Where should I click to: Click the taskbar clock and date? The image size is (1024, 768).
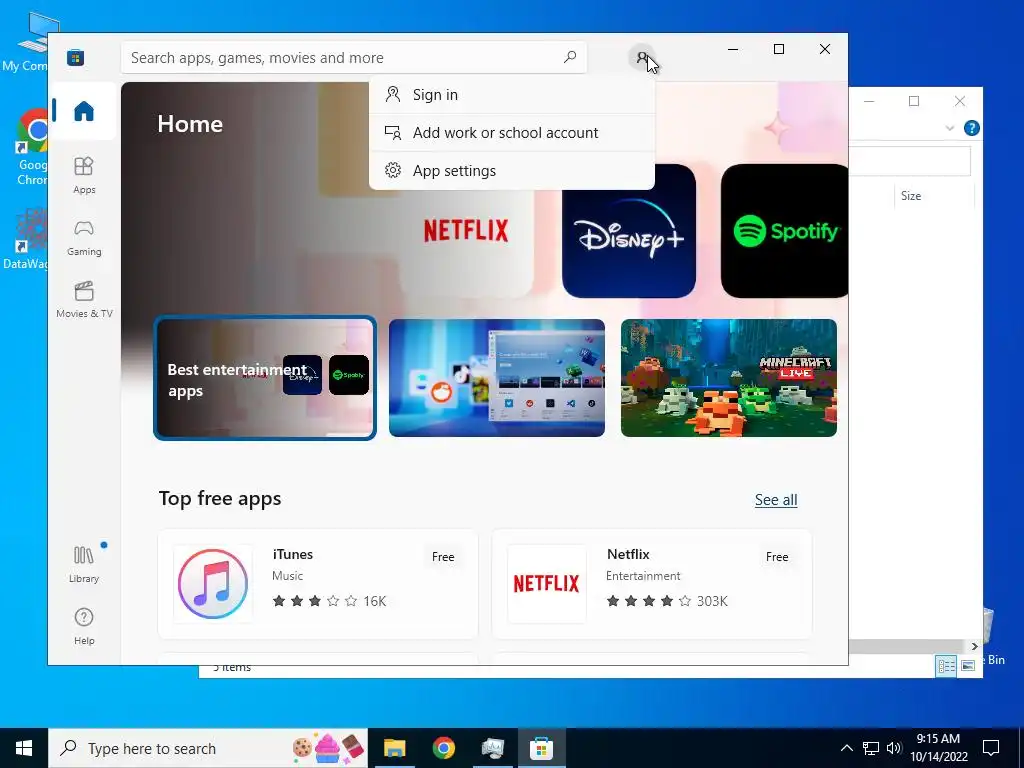pyautogui.click(x=938, y=748)
